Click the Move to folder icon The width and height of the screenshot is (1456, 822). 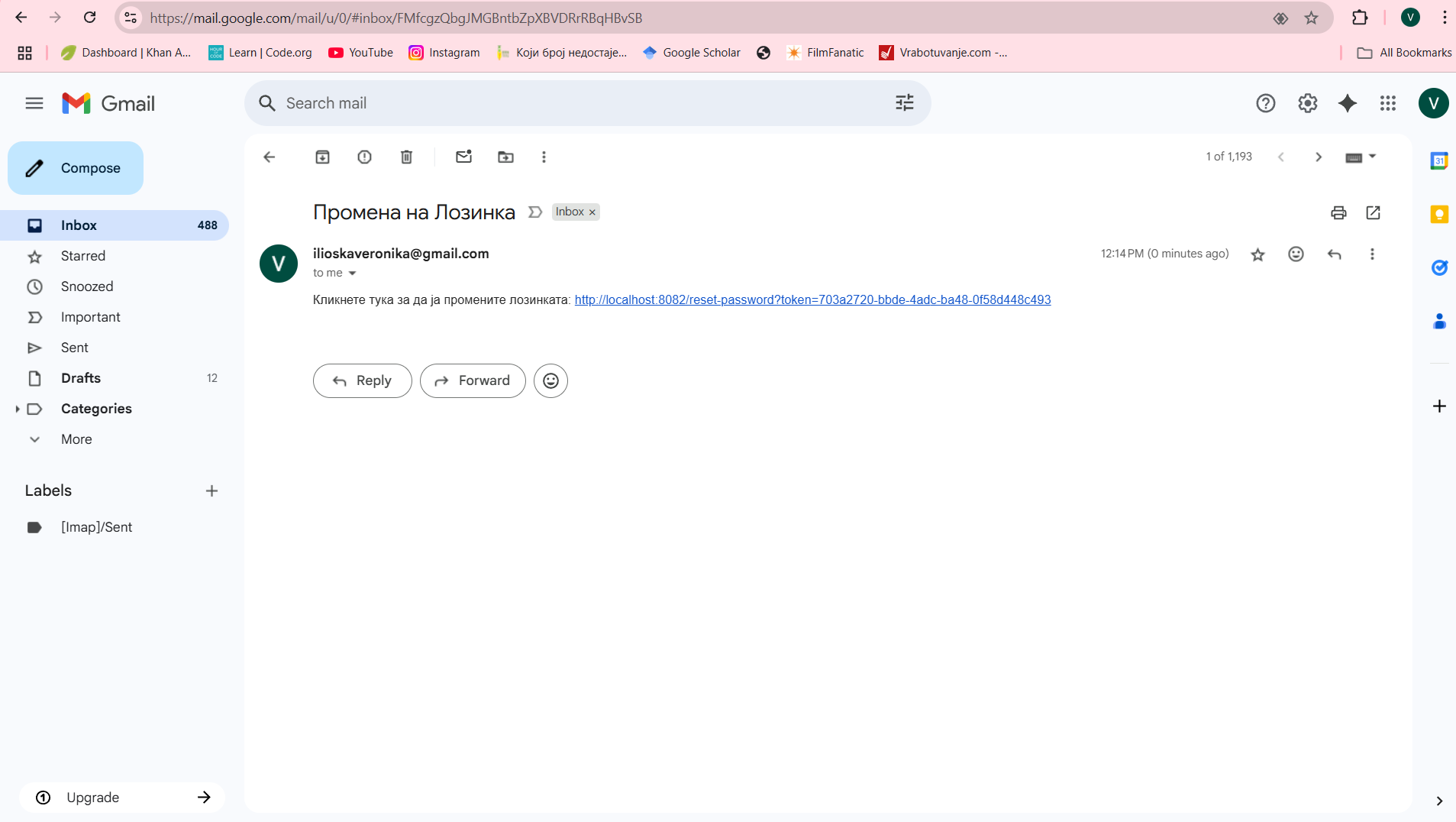[x=505, y=157]
